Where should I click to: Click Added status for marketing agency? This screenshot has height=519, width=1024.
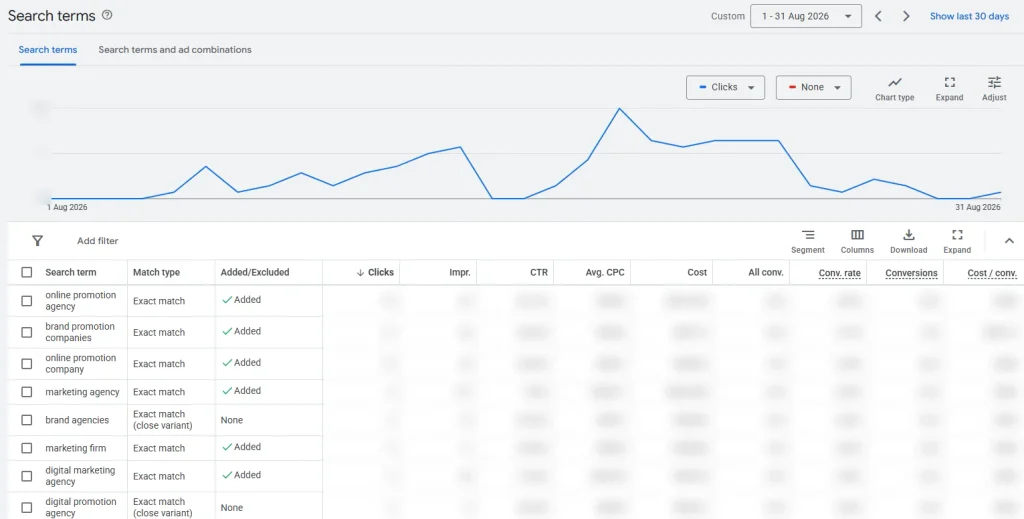(241, 391)
